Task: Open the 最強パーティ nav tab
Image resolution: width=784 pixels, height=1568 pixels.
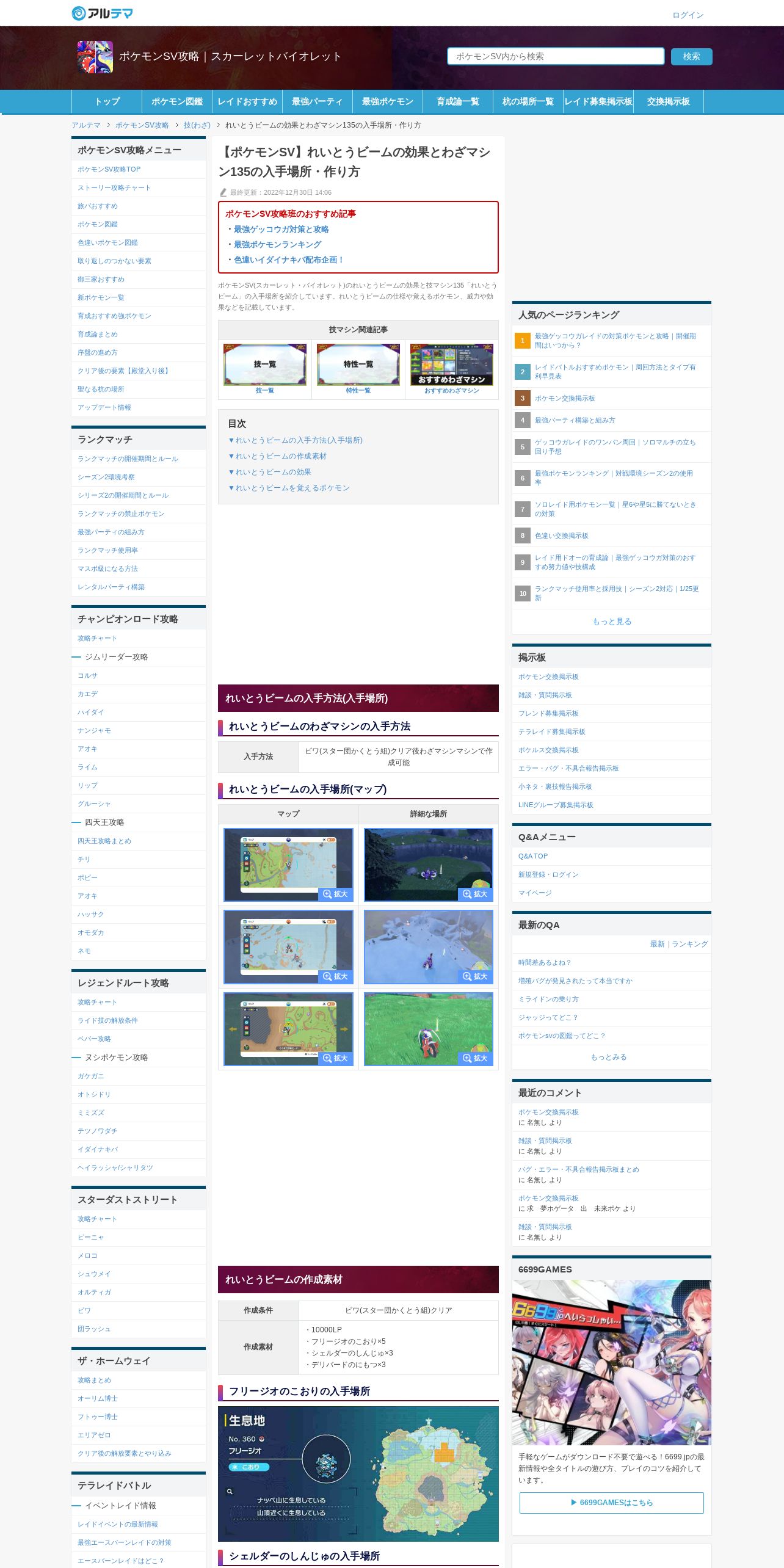Action: tap(318, 101)
